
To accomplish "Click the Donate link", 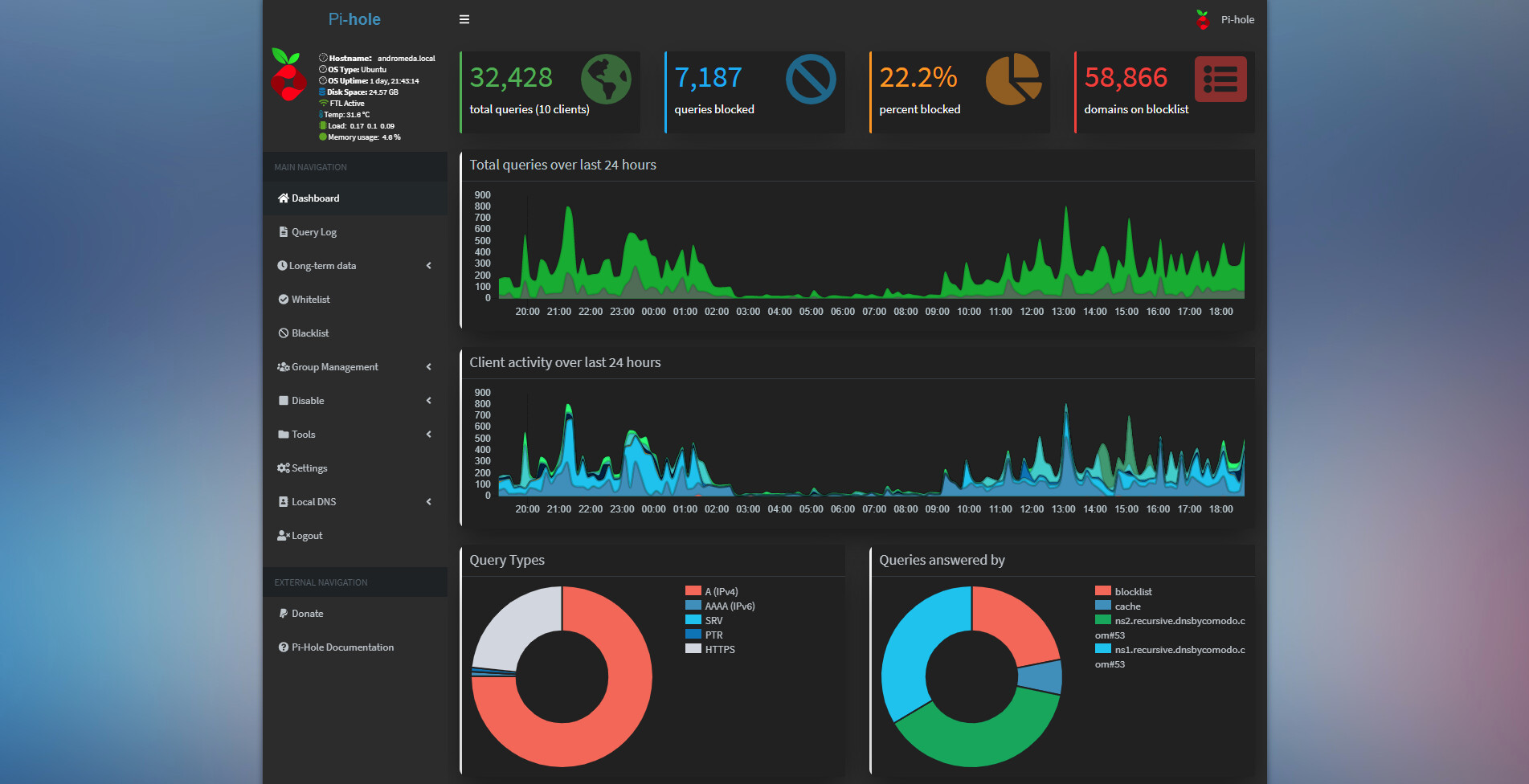I will coord(307,614).
